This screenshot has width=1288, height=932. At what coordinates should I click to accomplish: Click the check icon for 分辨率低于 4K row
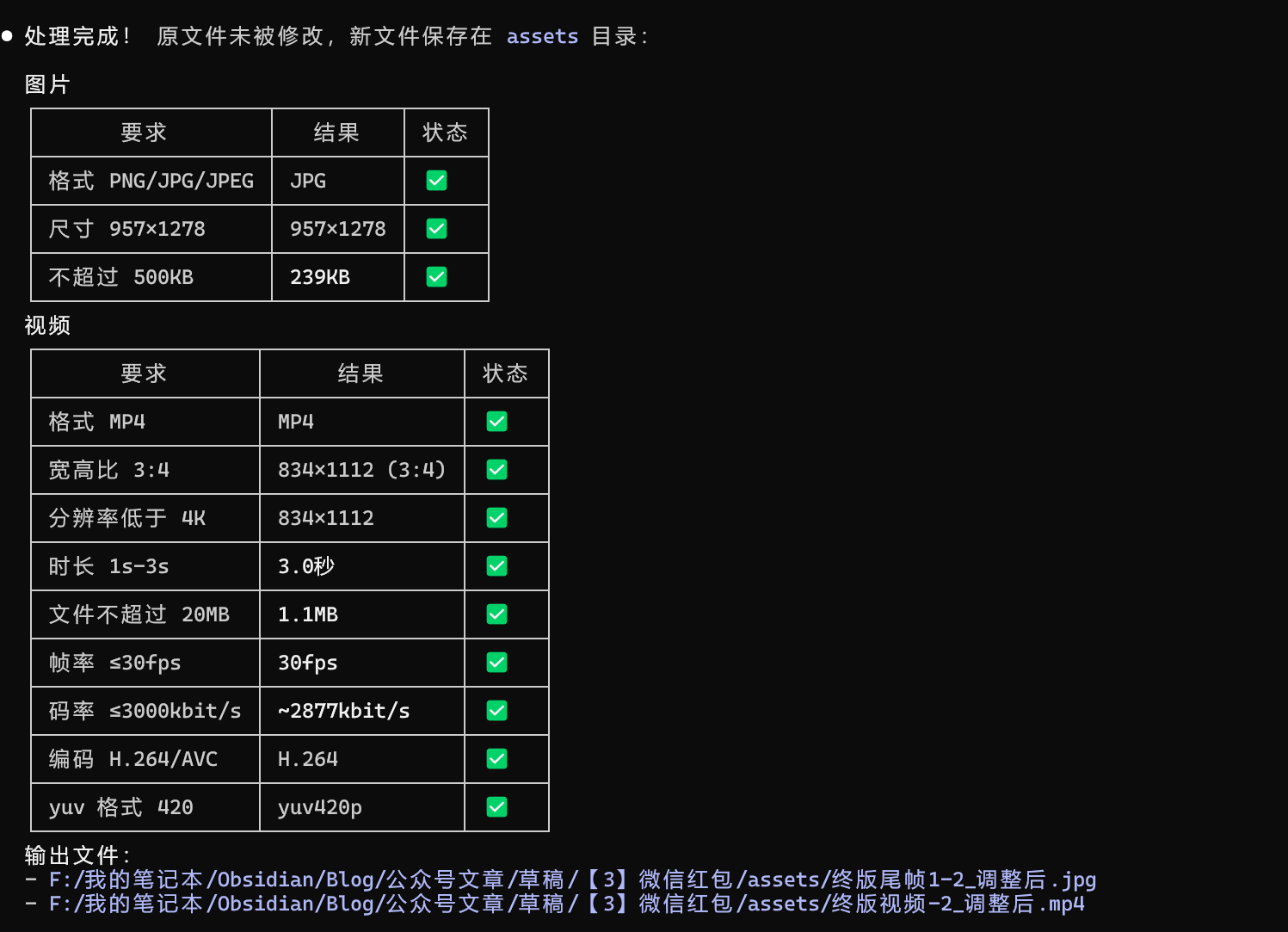click(x=496, y=518)
